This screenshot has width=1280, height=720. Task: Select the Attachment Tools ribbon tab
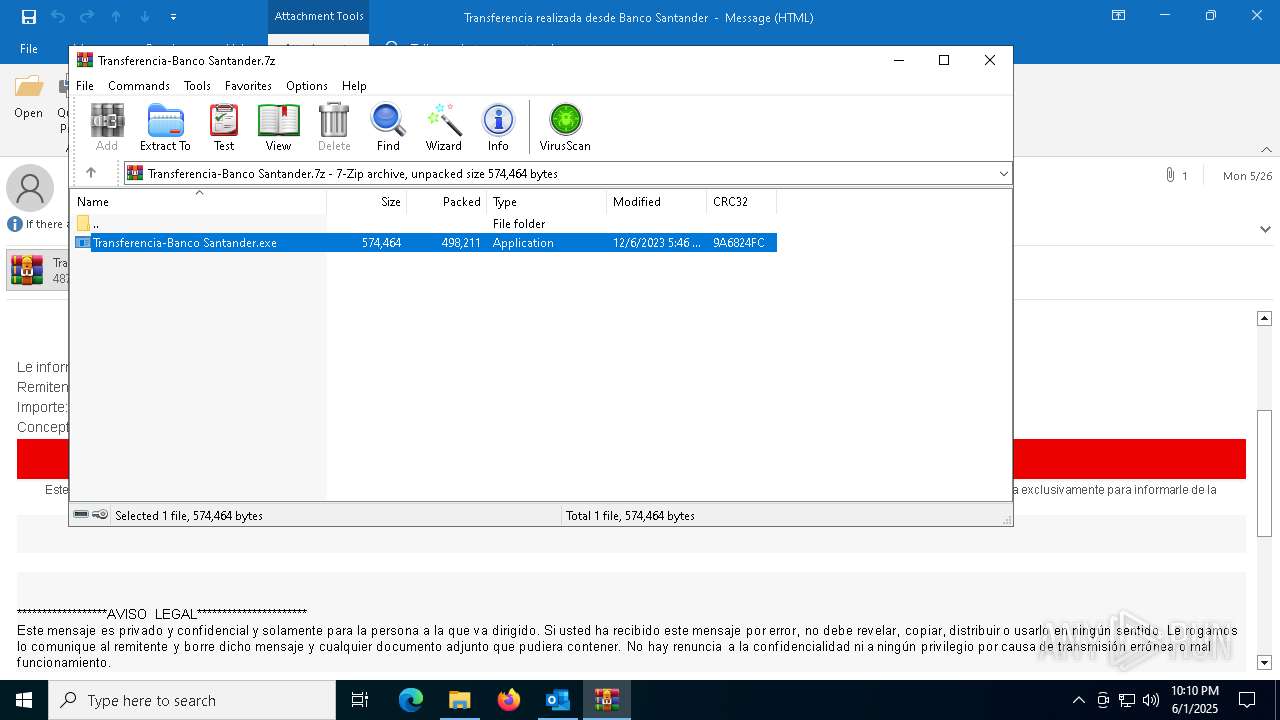tap(319, 16)
